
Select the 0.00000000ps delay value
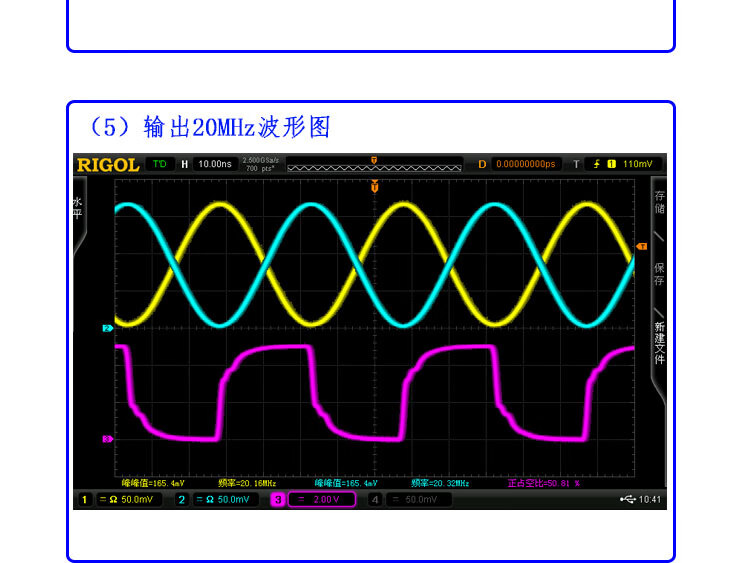point(526,164)
